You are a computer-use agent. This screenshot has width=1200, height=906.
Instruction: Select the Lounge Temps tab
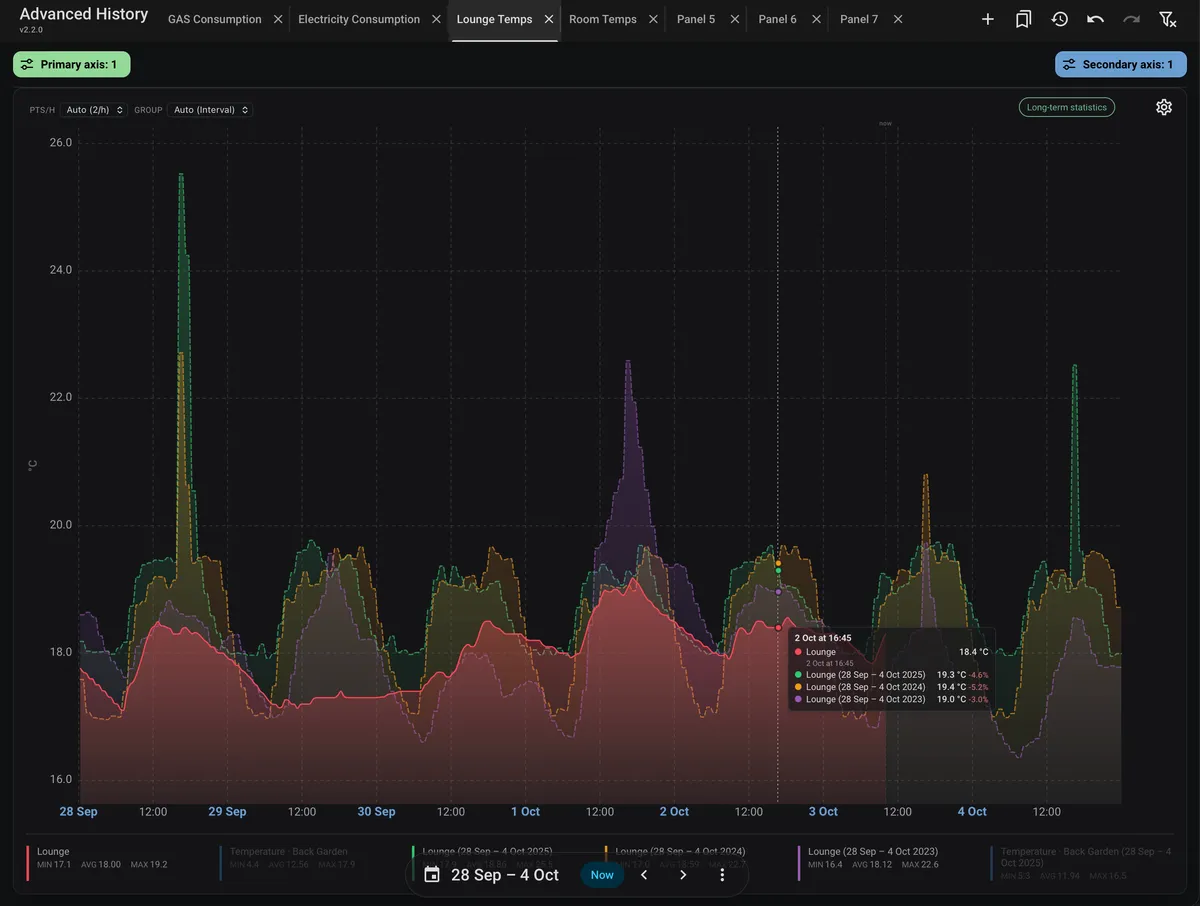tap(494, 19)
